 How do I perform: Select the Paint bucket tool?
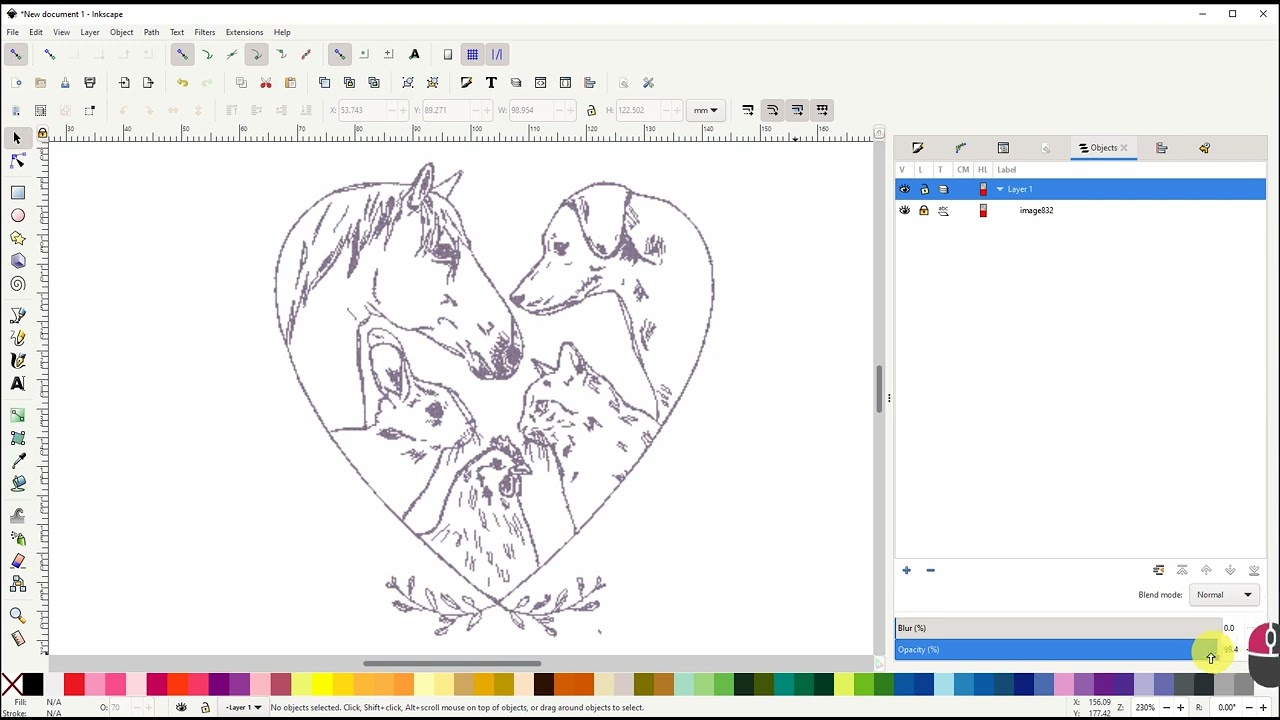18,484
